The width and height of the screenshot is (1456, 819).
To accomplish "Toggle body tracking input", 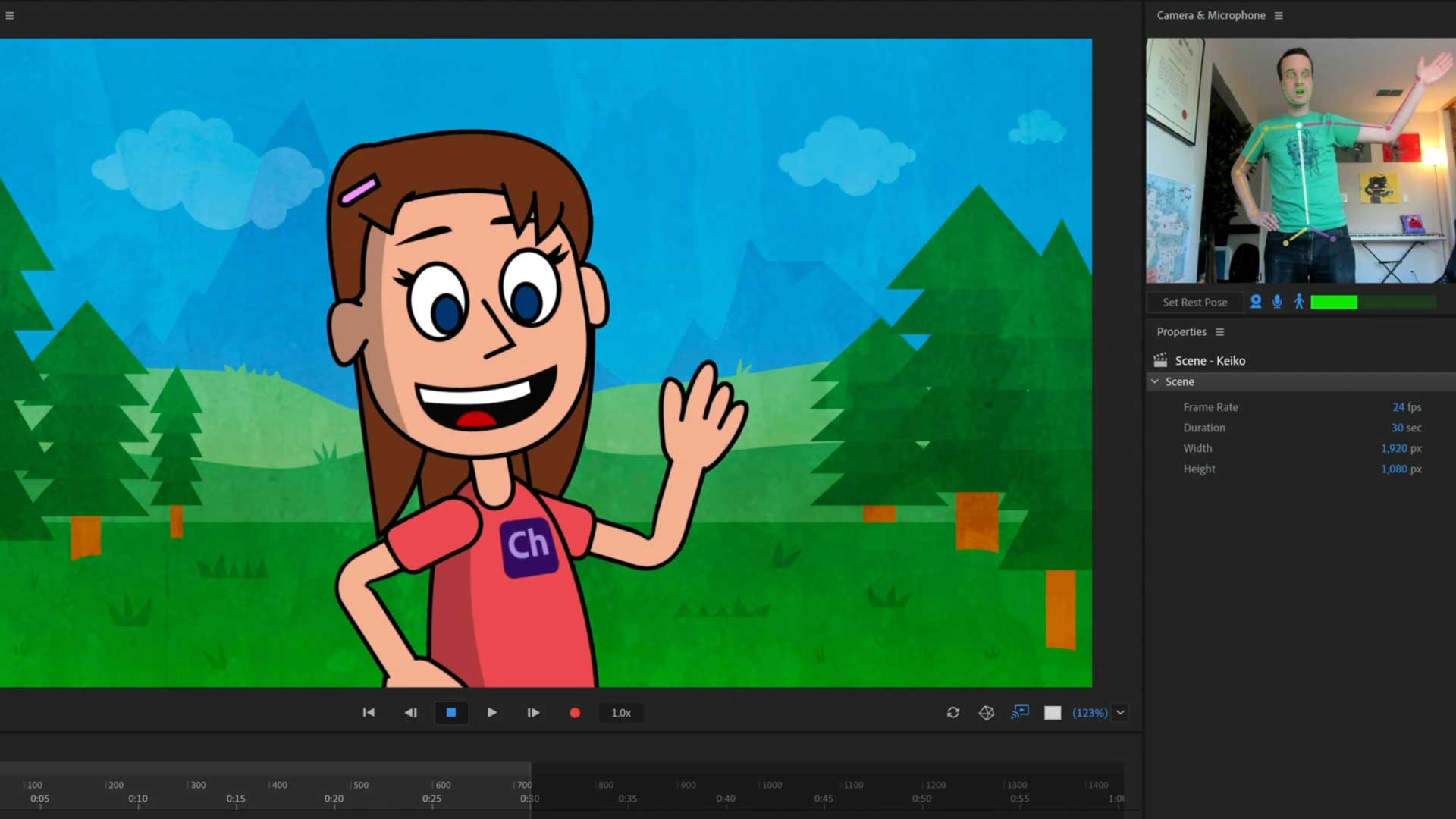I will click(1299, 302).
